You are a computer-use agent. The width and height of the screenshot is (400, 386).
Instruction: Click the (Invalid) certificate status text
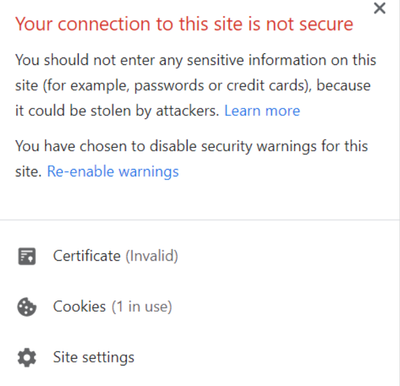[152, 256]
